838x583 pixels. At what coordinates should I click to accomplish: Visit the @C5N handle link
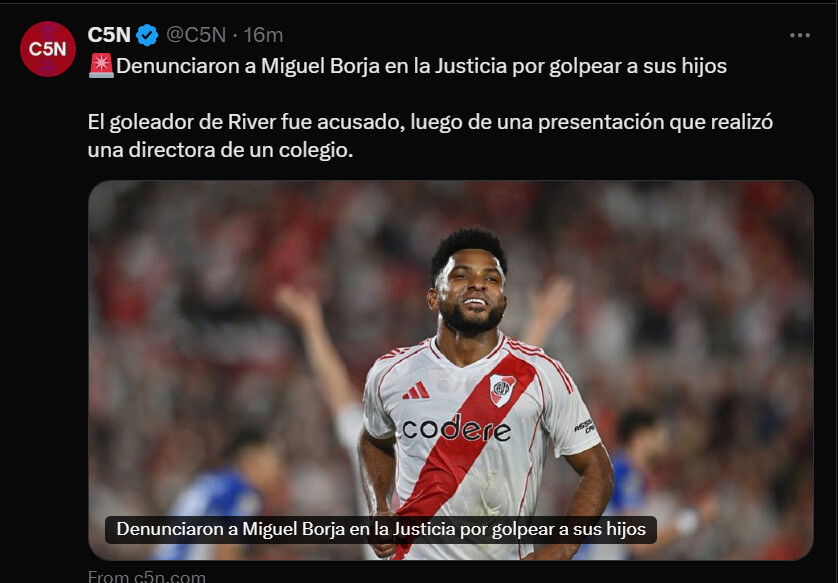pos(196,35)
